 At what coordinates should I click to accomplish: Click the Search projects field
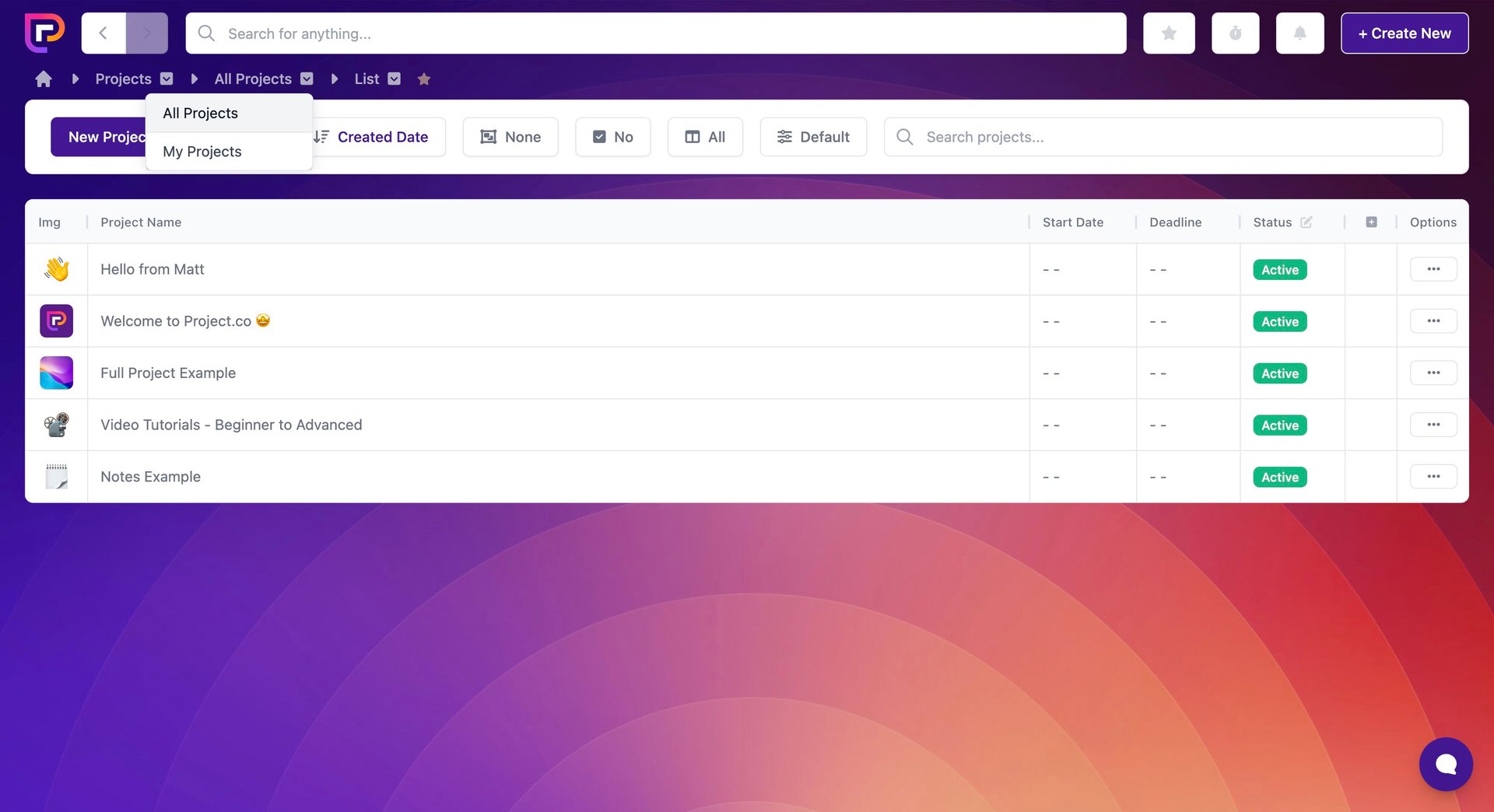pyautogui.click(x=1163, y=137)
